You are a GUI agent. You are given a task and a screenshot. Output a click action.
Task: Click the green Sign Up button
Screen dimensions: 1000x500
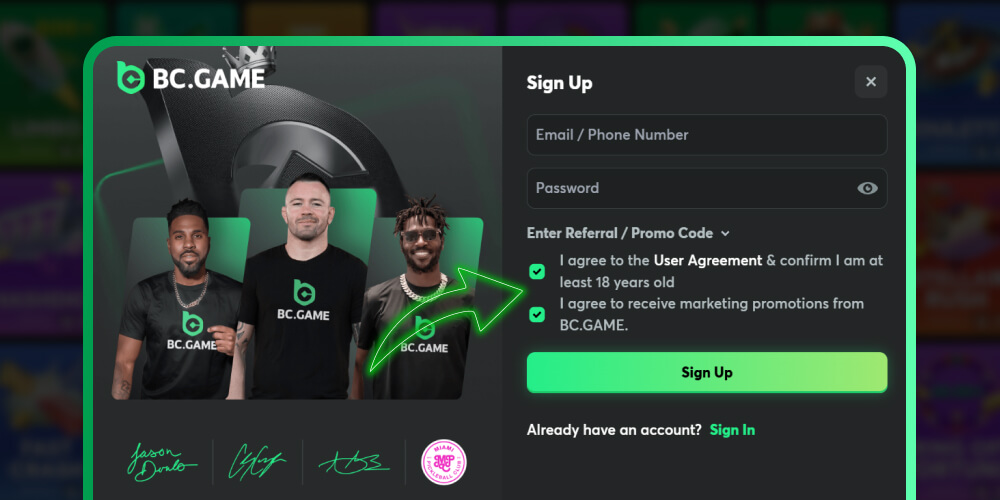click(x=707, y=372)
